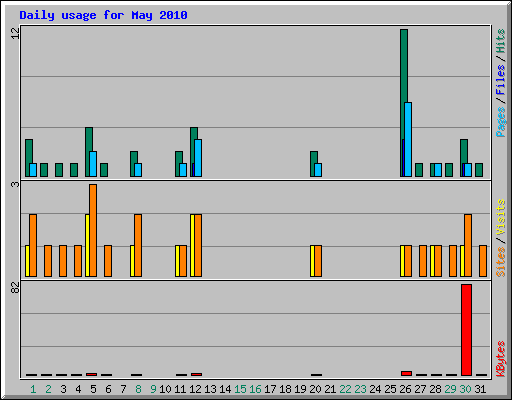The image size is (512, 400).
Task: Click the day "5" x-axis label
Action: (x=93, y=389)
